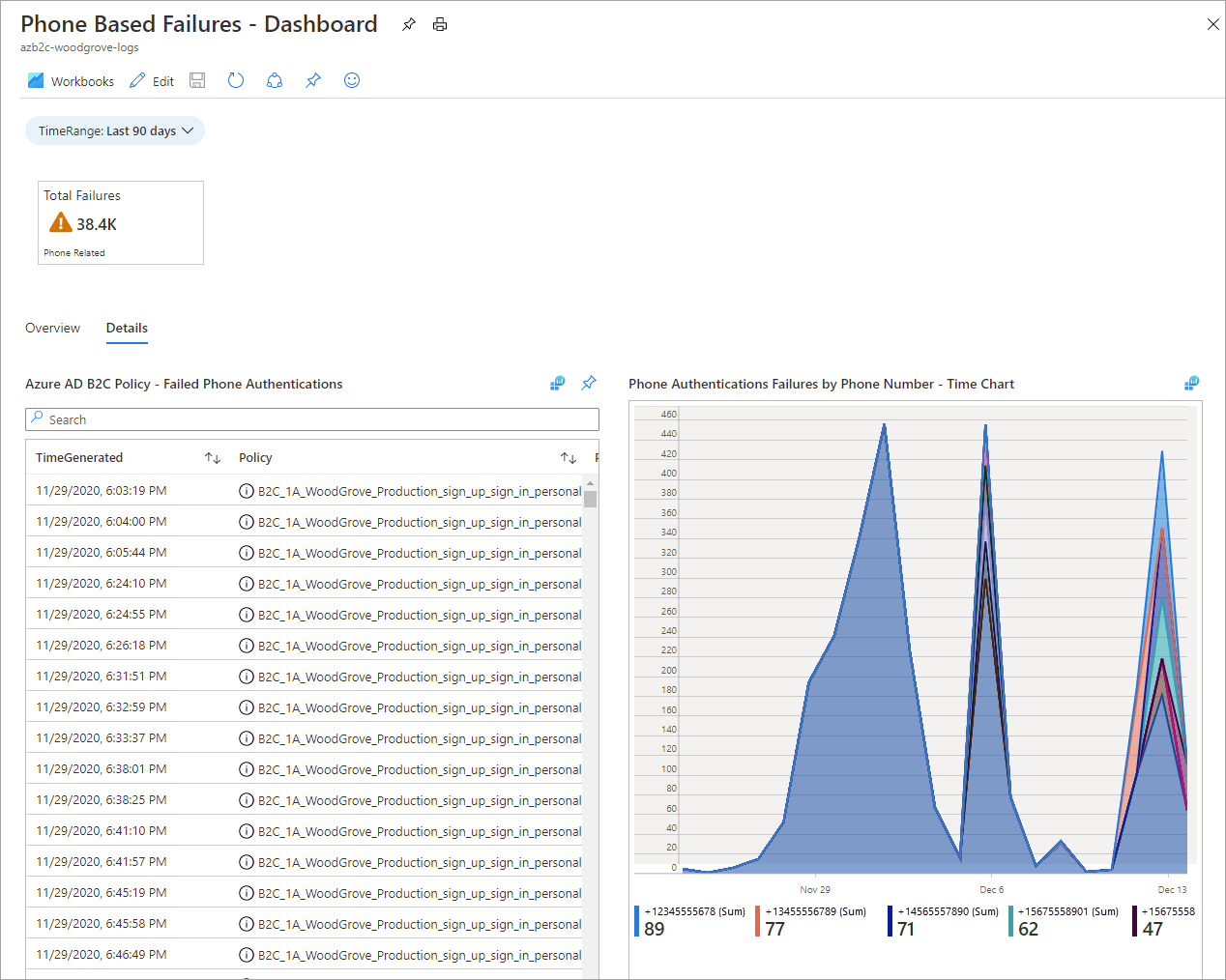The height and width of the screenshot is (980, 1226).
Task: Select the Details tab
Action: [x=127, y=328]
